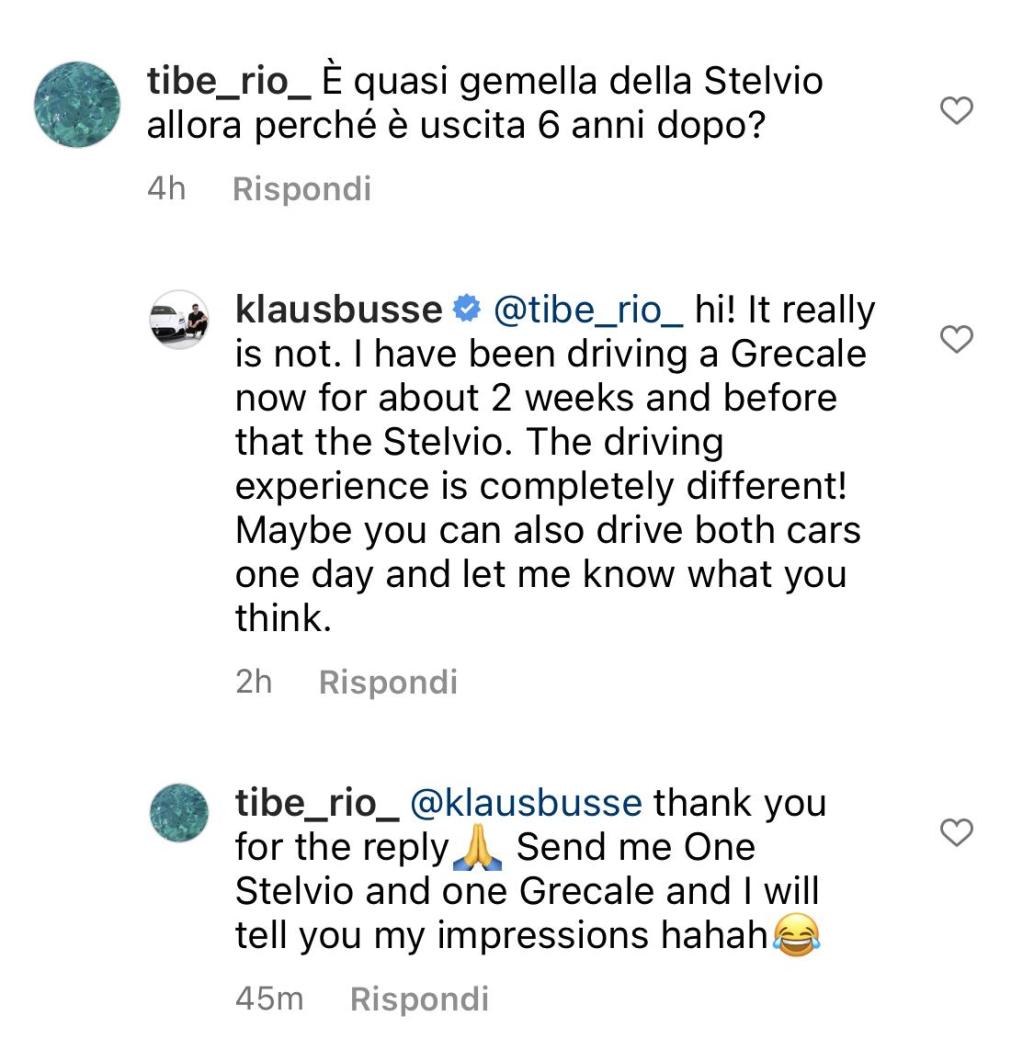Open the @klausbusse mention in the last comment
1034x1050 pixels.
527,803
